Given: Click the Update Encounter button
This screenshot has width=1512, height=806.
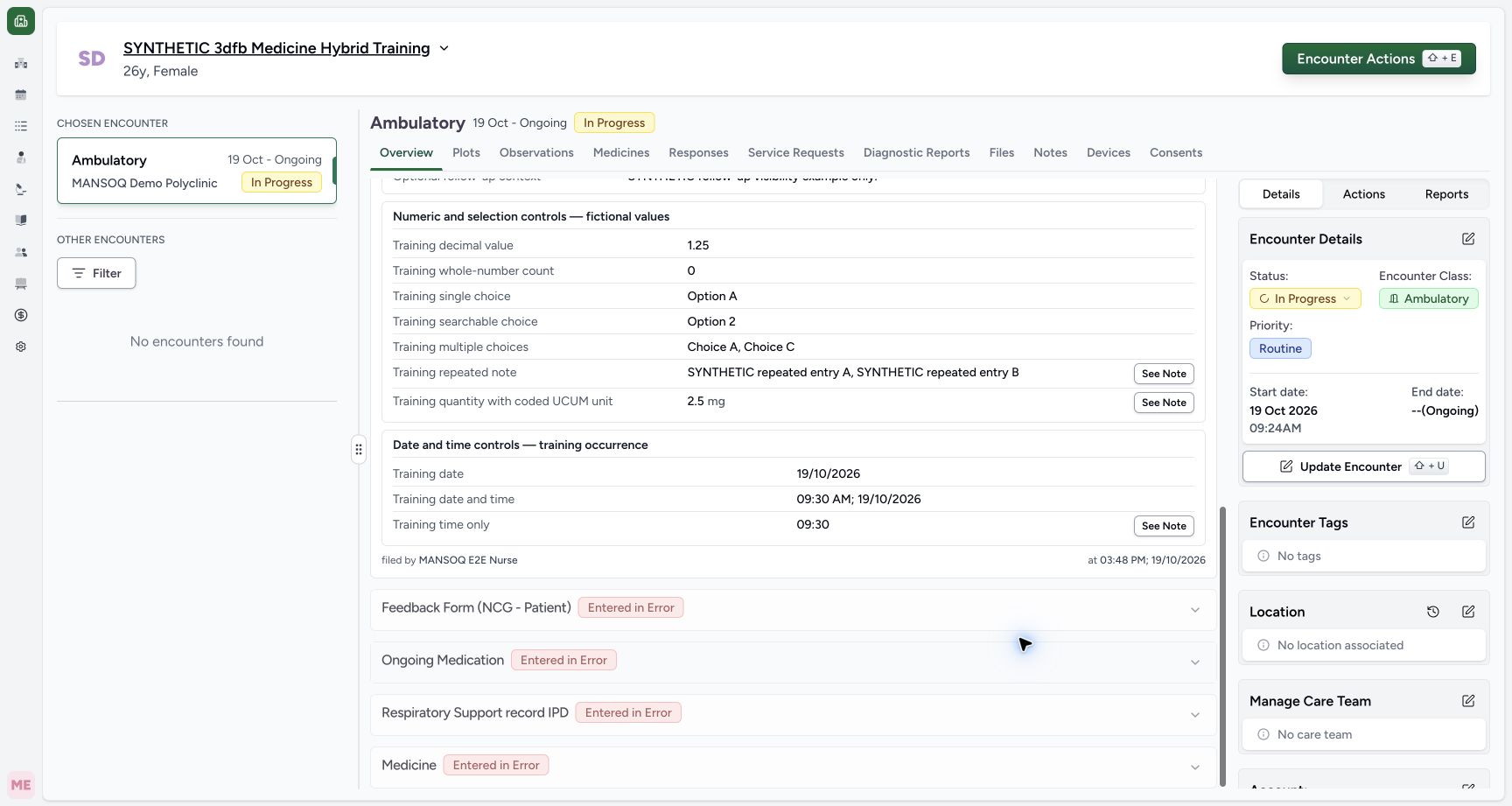Looking at the screenshot, I should [1363, 466].
